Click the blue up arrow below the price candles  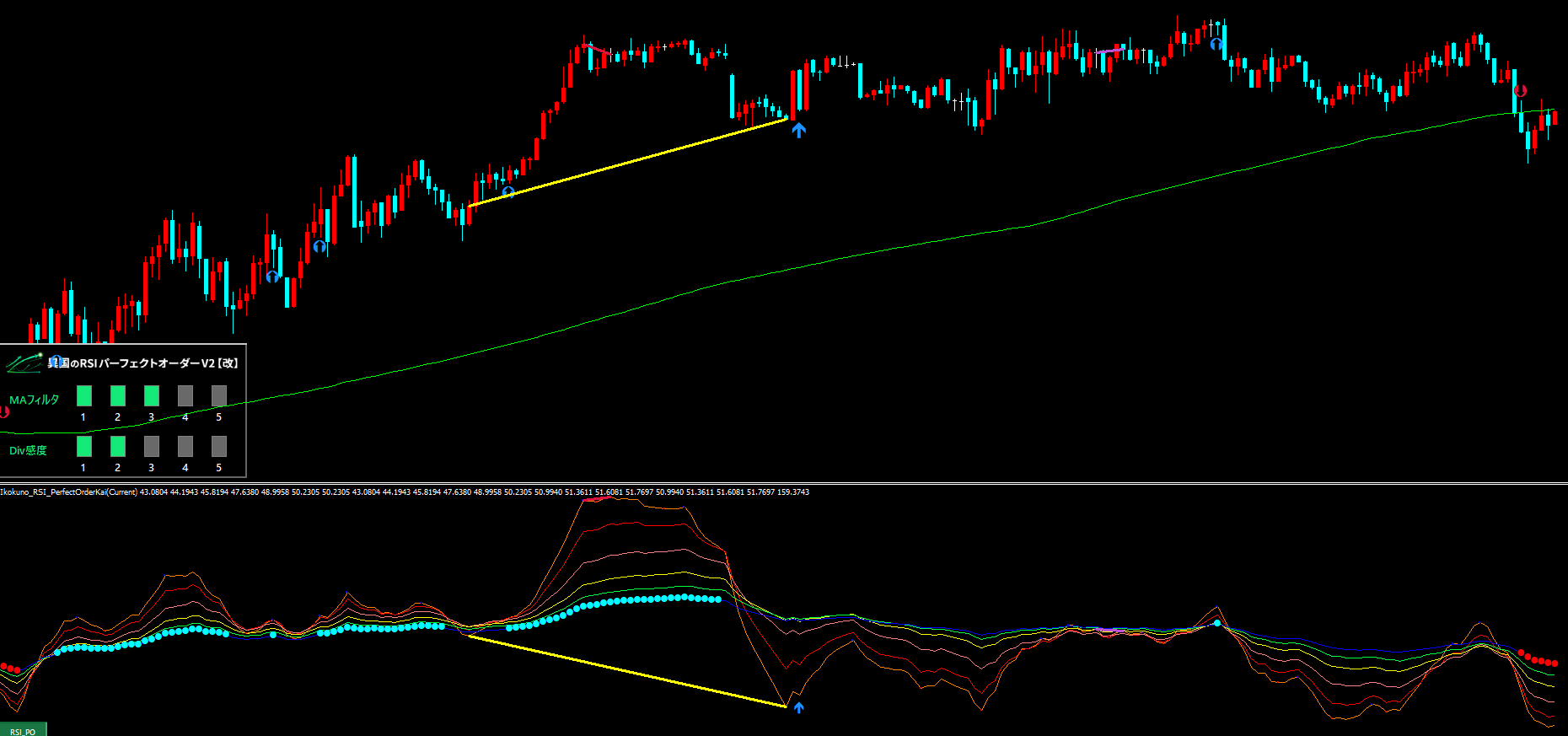click(x=798, y=130)
